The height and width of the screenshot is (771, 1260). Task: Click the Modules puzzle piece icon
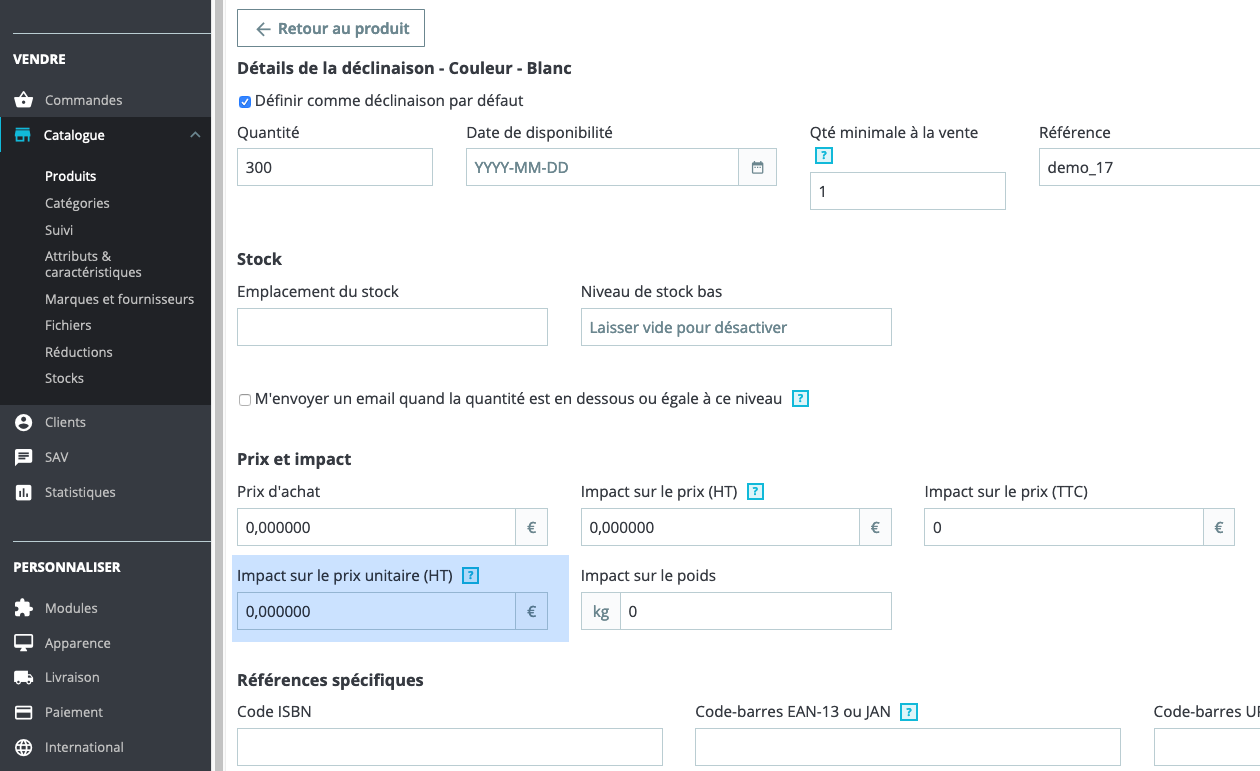click(x=24, y=608)
